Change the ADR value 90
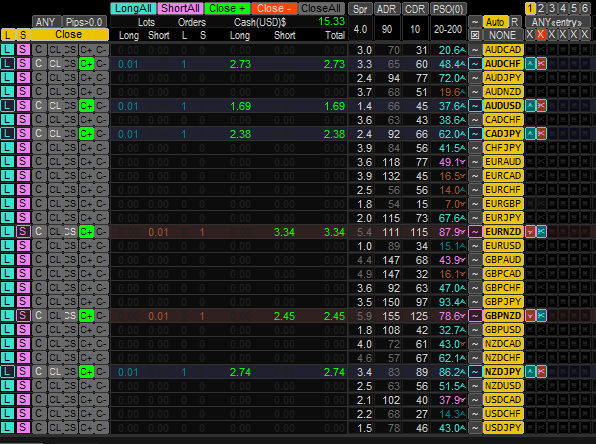The height and width of the screenshot is (444, 596). point(387,29)
